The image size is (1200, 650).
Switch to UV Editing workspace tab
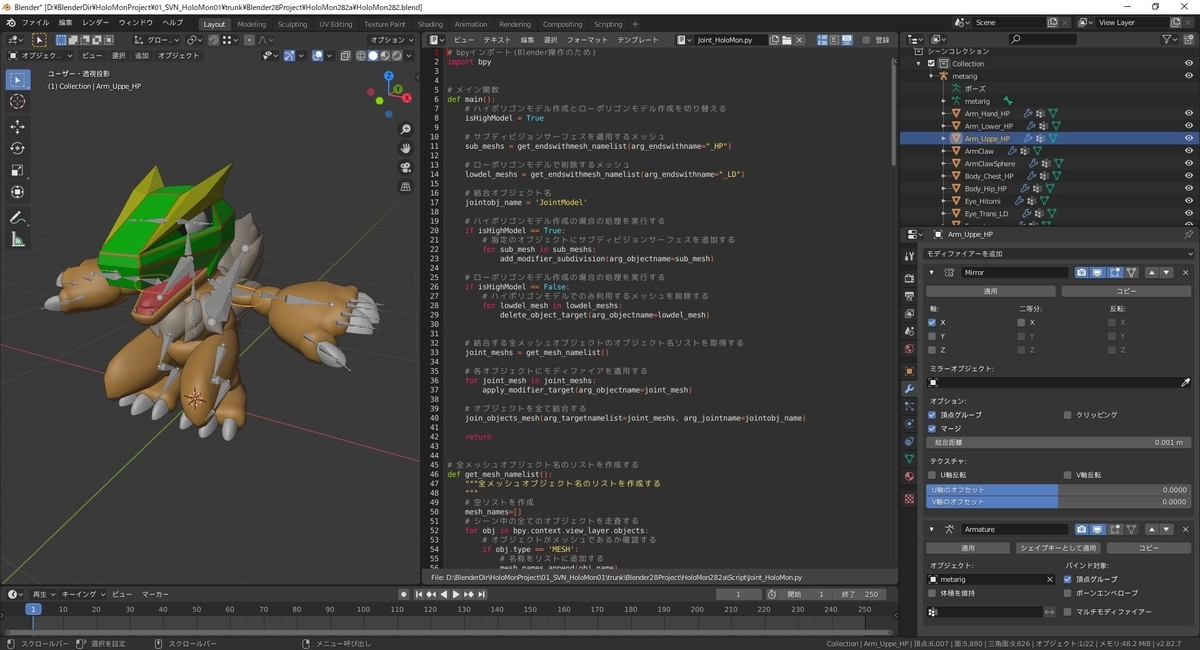tap(336, 24)
